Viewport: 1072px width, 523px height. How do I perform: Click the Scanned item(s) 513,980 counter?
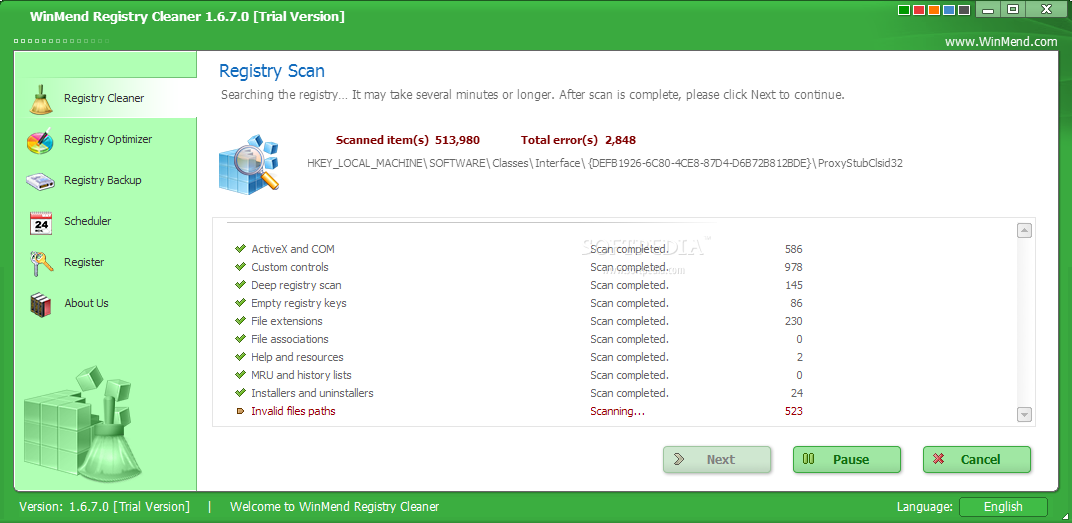pyautogui.click(x=407, y=140)
